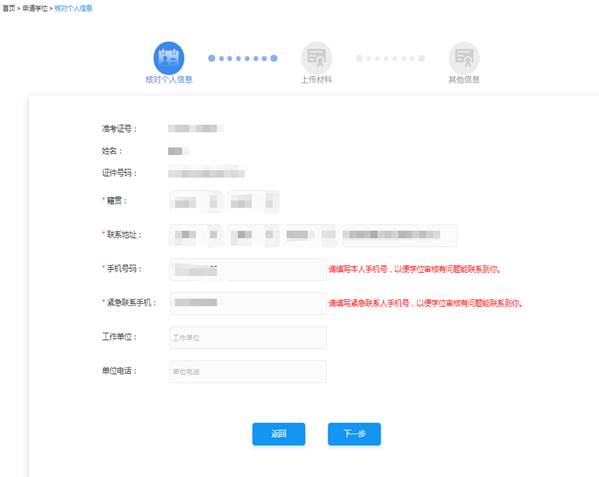This screenshot has height=477, width=599.
Task: Click the 上传材料 step icon
Action: pyautogui.click(x=316, y=58)
